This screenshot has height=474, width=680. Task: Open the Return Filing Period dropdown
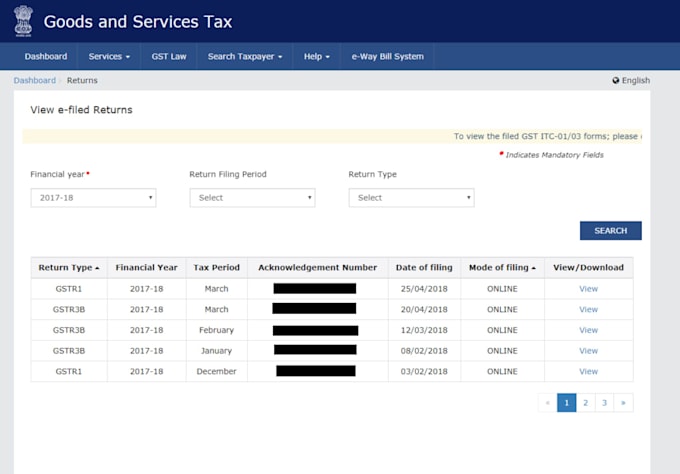252,198
